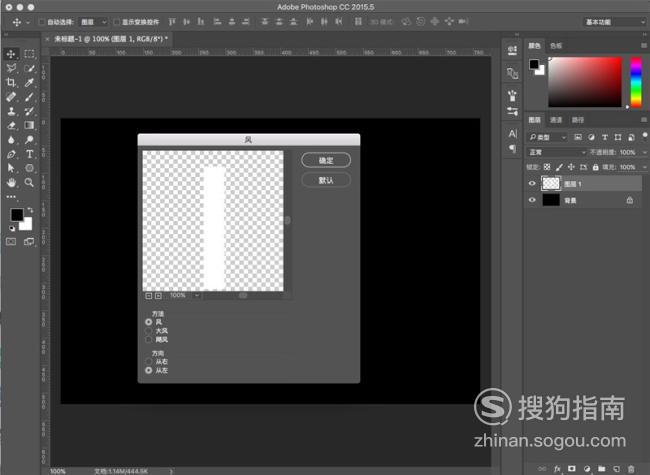The height and width of the screenshot is (475, 650).
Task: Open the opacity 100% dropdown arrow
Action: [x=645, y=152]
